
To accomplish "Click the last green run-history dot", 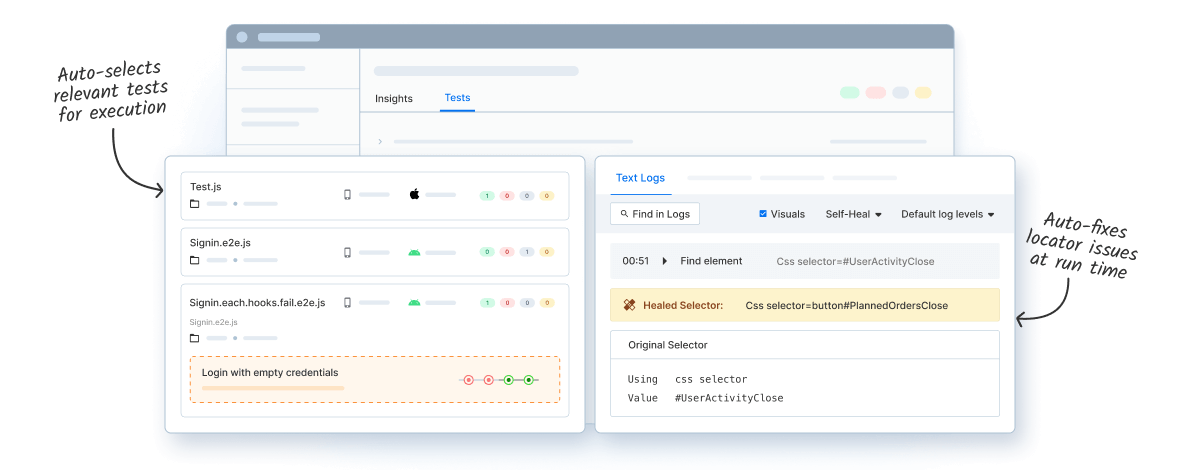I will 528,380.
